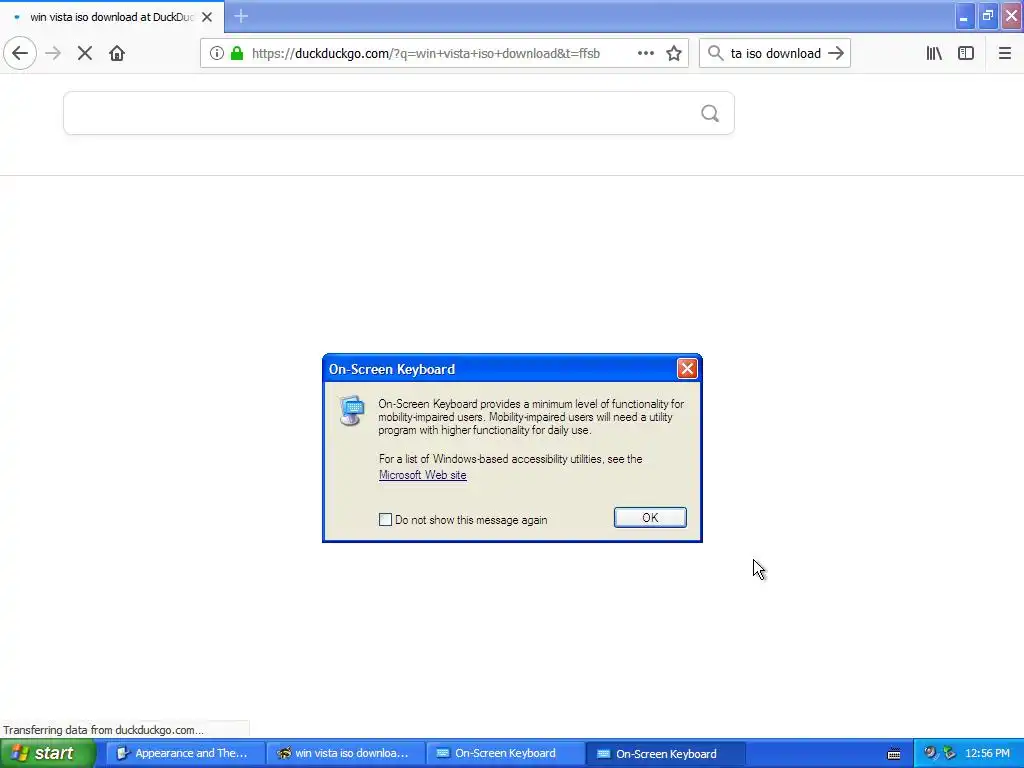Bookmark this page with the star
This screenshot has height=768, width=1024.
click(674, 54)
